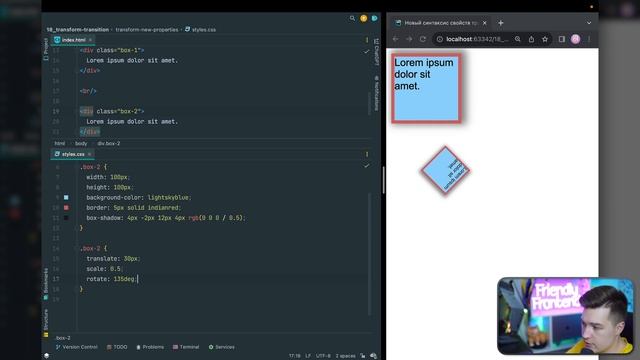
Task: Go back in the browser
Action: 396,39
